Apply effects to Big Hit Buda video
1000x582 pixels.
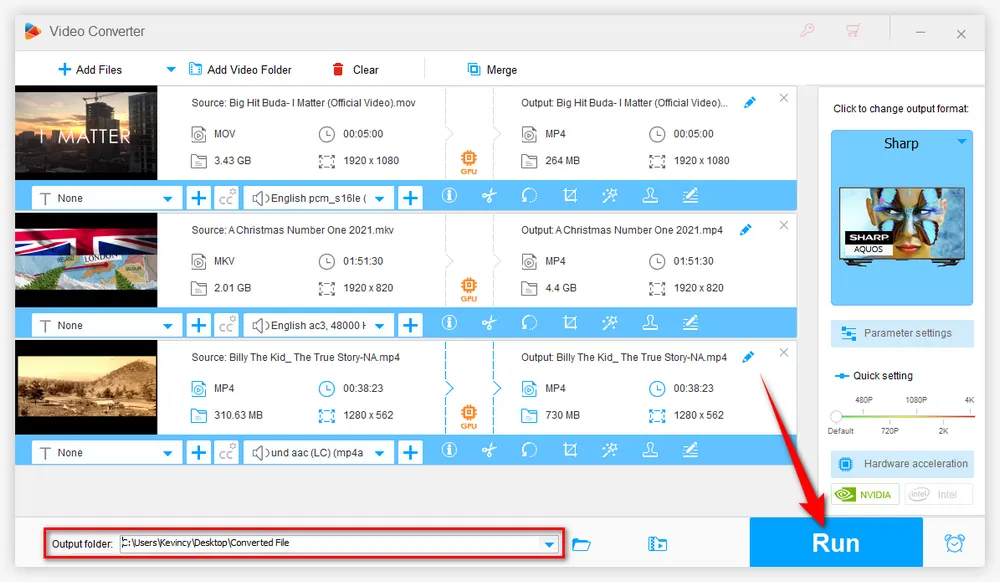[x=610, y=196]
